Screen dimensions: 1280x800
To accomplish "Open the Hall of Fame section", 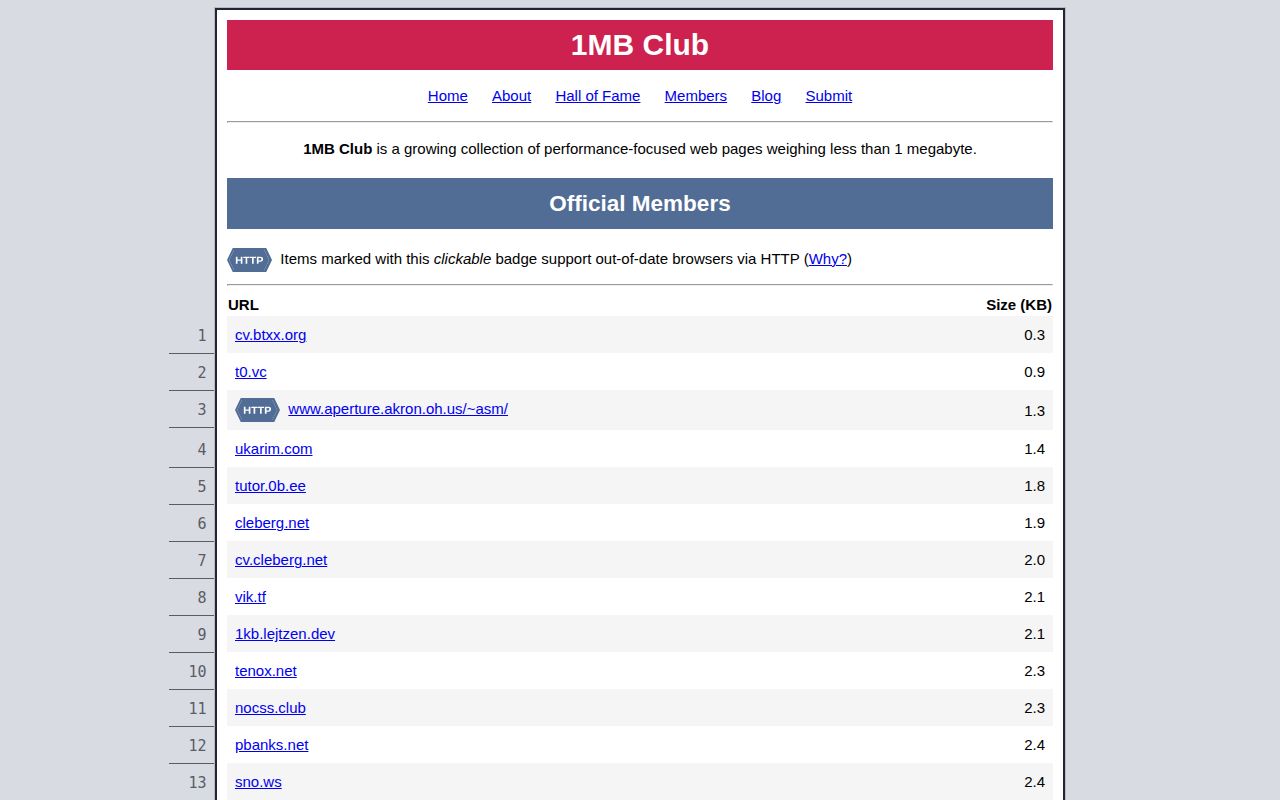I will [597, 96].
